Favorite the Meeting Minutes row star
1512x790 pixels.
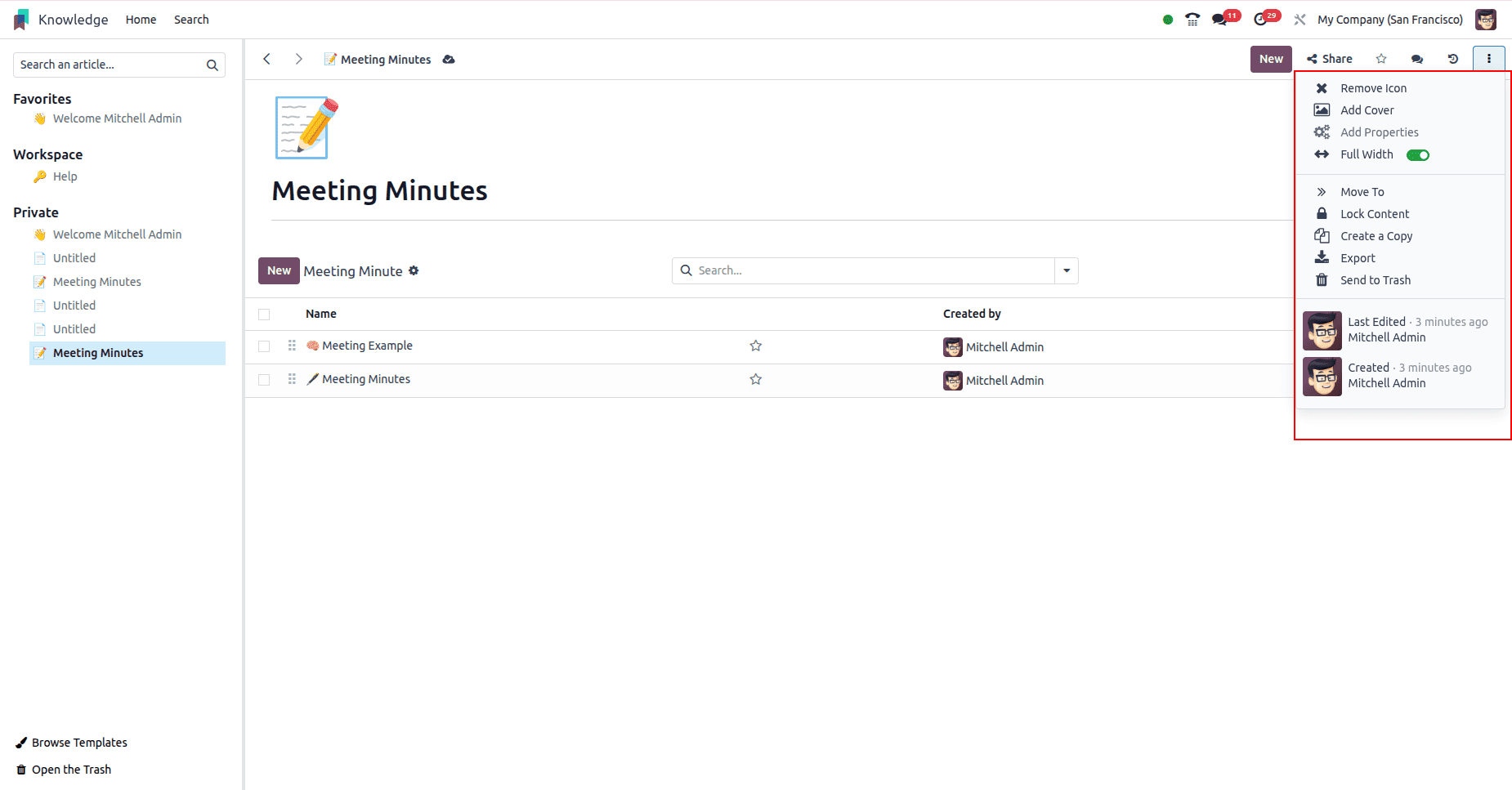[x=756, y=380]
